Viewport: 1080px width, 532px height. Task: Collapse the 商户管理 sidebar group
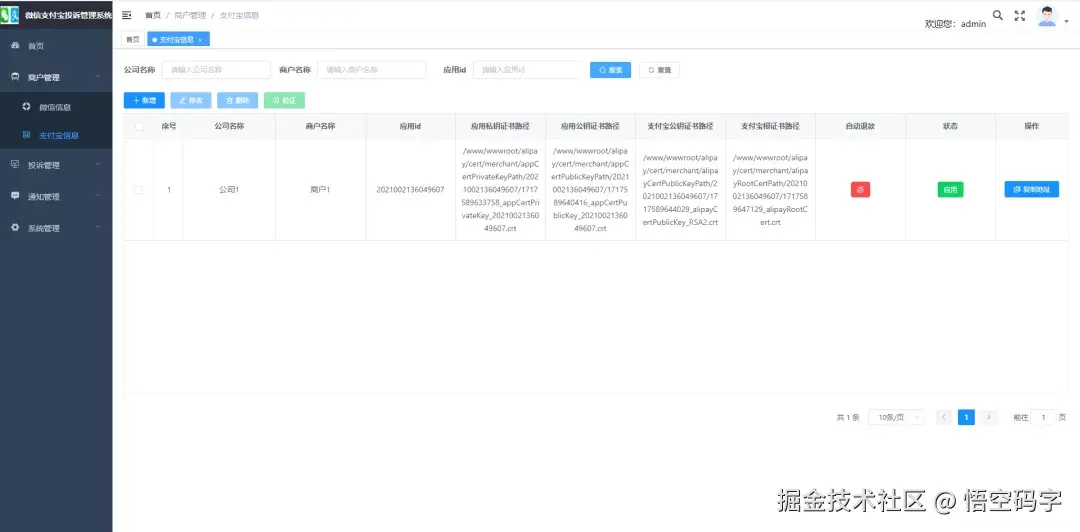[x=56, y=77]
